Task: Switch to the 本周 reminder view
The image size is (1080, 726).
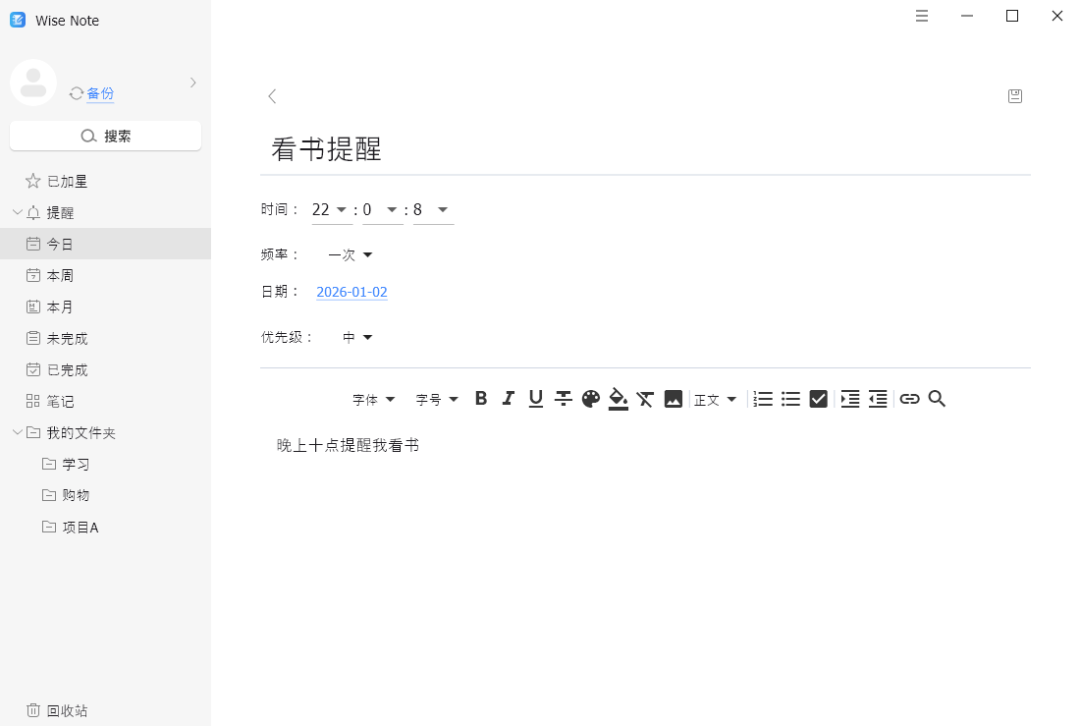Action: tap(60, 275)
